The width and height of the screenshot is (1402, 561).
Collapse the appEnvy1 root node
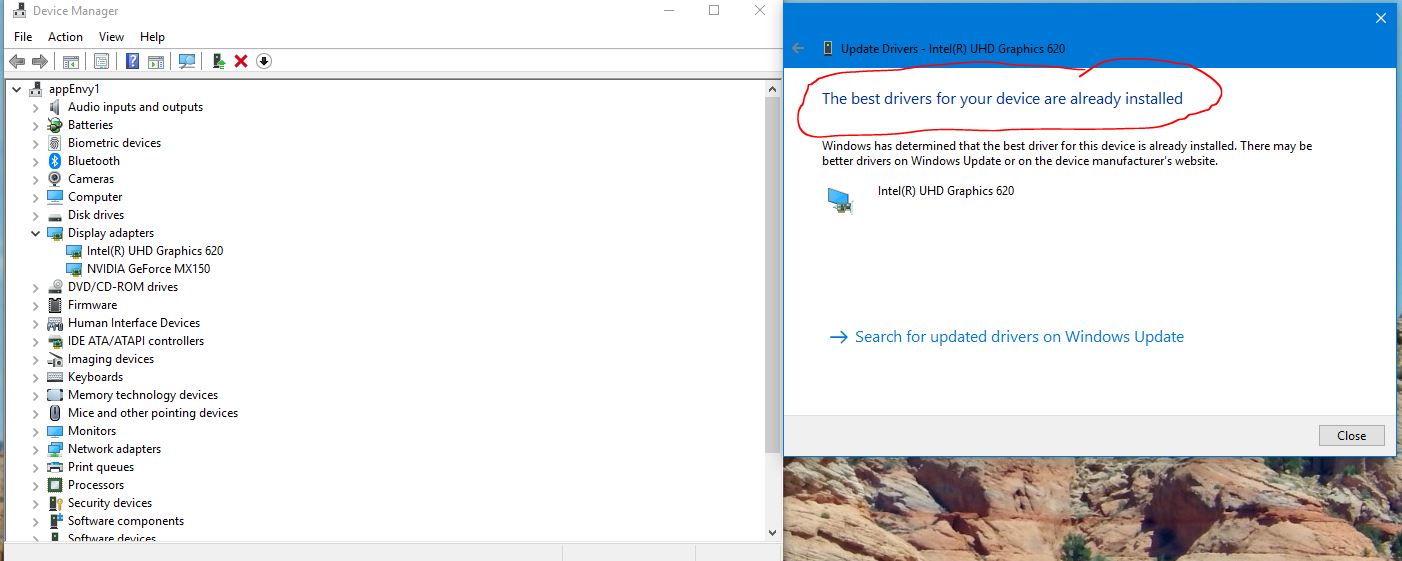tap(17, 89)
